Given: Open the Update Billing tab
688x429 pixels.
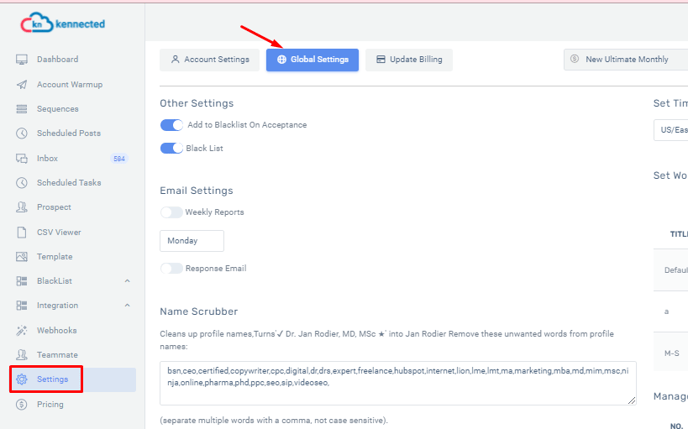Looking at the screenshot, I should pyautogui.click(x=409, y=60).
